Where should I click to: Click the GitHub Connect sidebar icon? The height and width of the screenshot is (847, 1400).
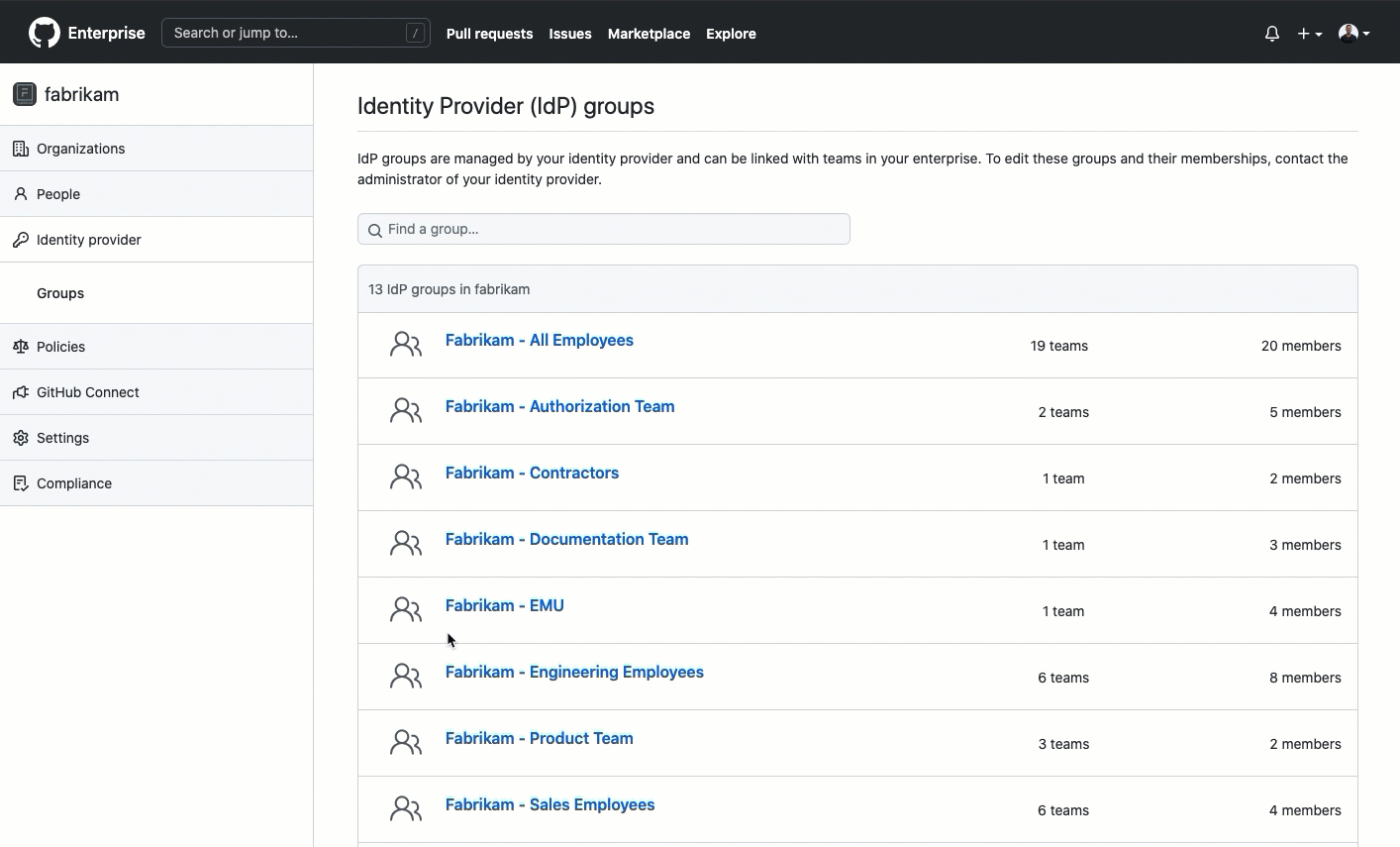[21, 391]
